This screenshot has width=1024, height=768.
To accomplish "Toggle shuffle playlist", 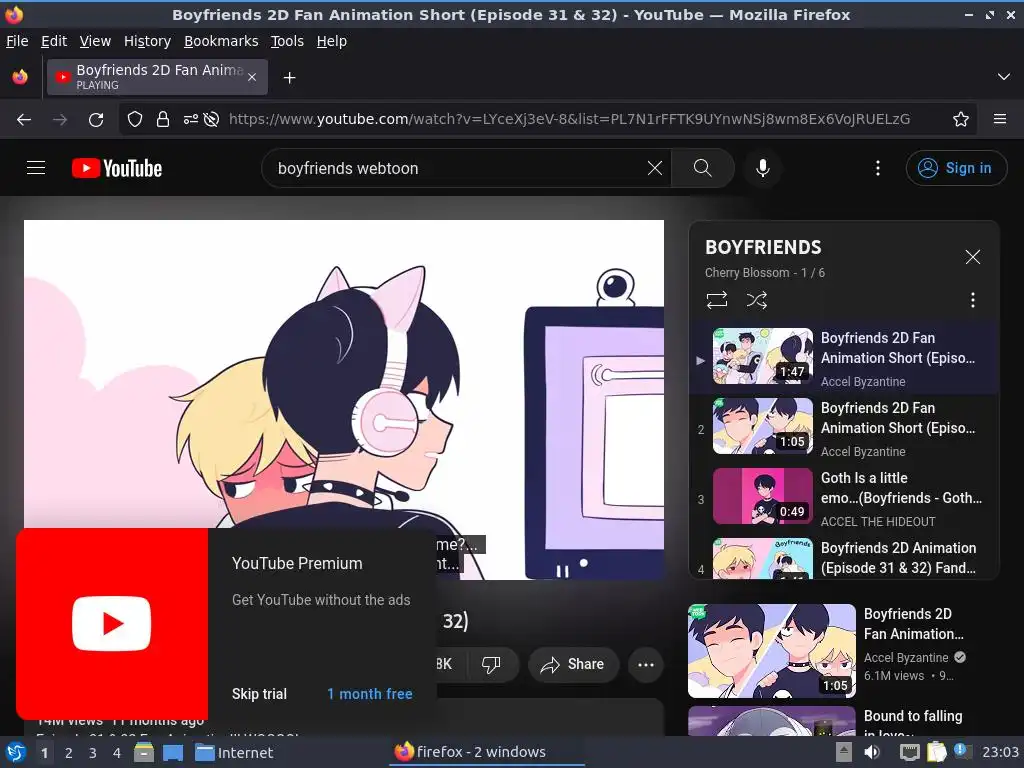I will (x=756, y=300).
